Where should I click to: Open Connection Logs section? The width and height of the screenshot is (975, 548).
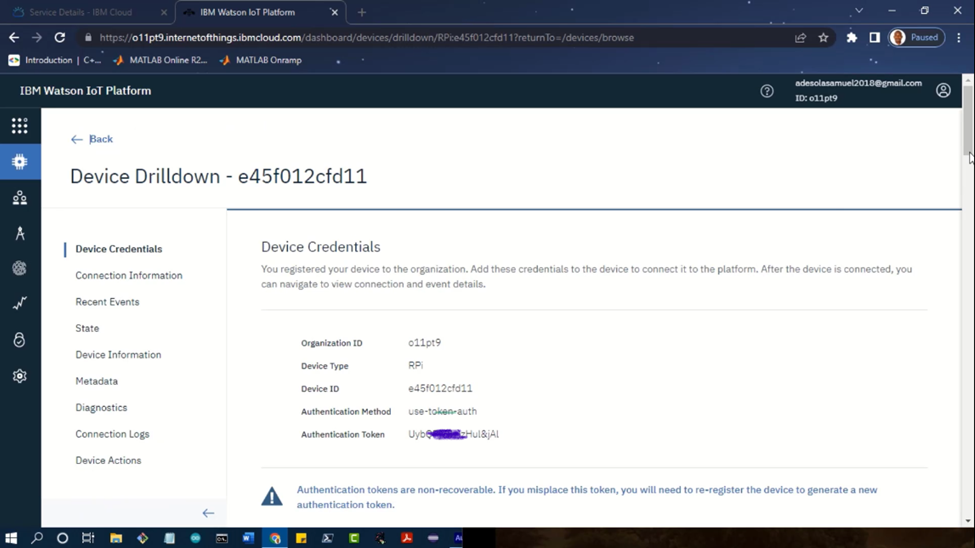(113, 434)
